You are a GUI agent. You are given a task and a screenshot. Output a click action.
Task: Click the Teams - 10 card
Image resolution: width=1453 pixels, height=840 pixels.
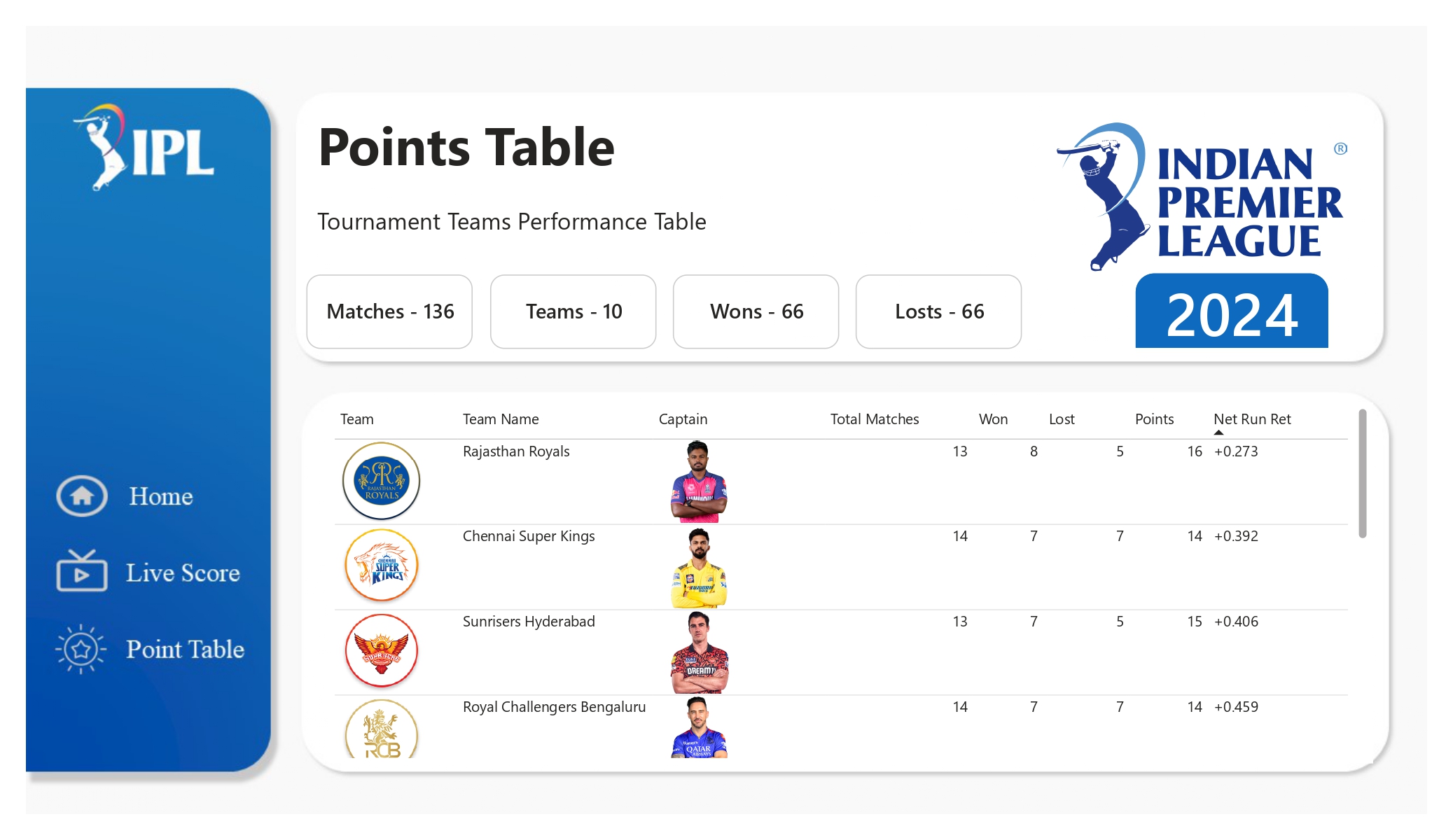point(573,311)
